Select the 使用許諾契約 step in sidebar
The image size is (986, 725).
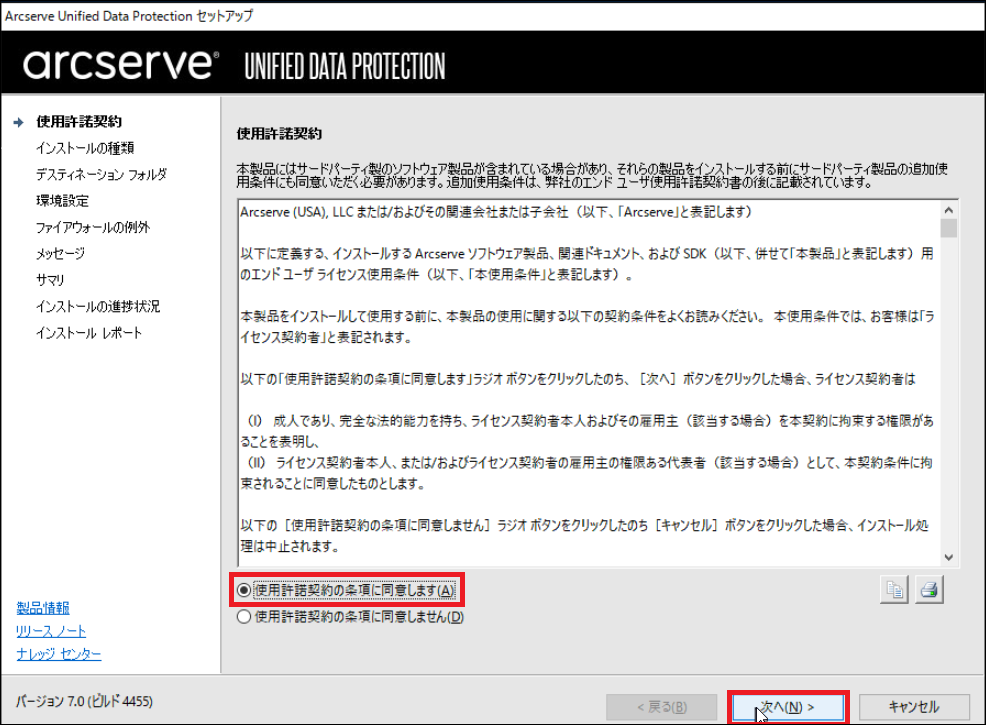coord(79,122)
